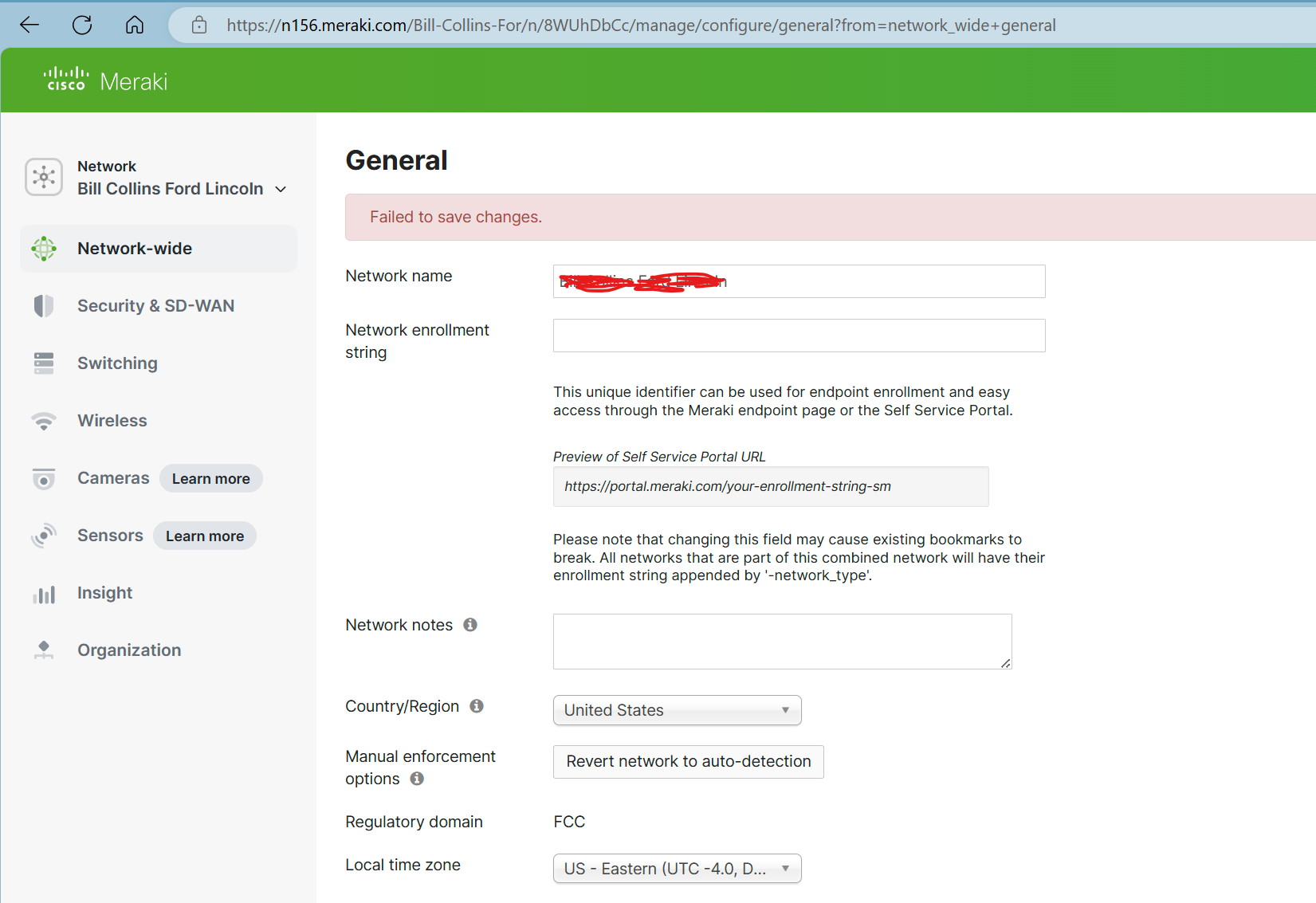Click Revert network to auto-detection button
The width and height of the screenshot is (1316, 903).
(x=688, y=762)
